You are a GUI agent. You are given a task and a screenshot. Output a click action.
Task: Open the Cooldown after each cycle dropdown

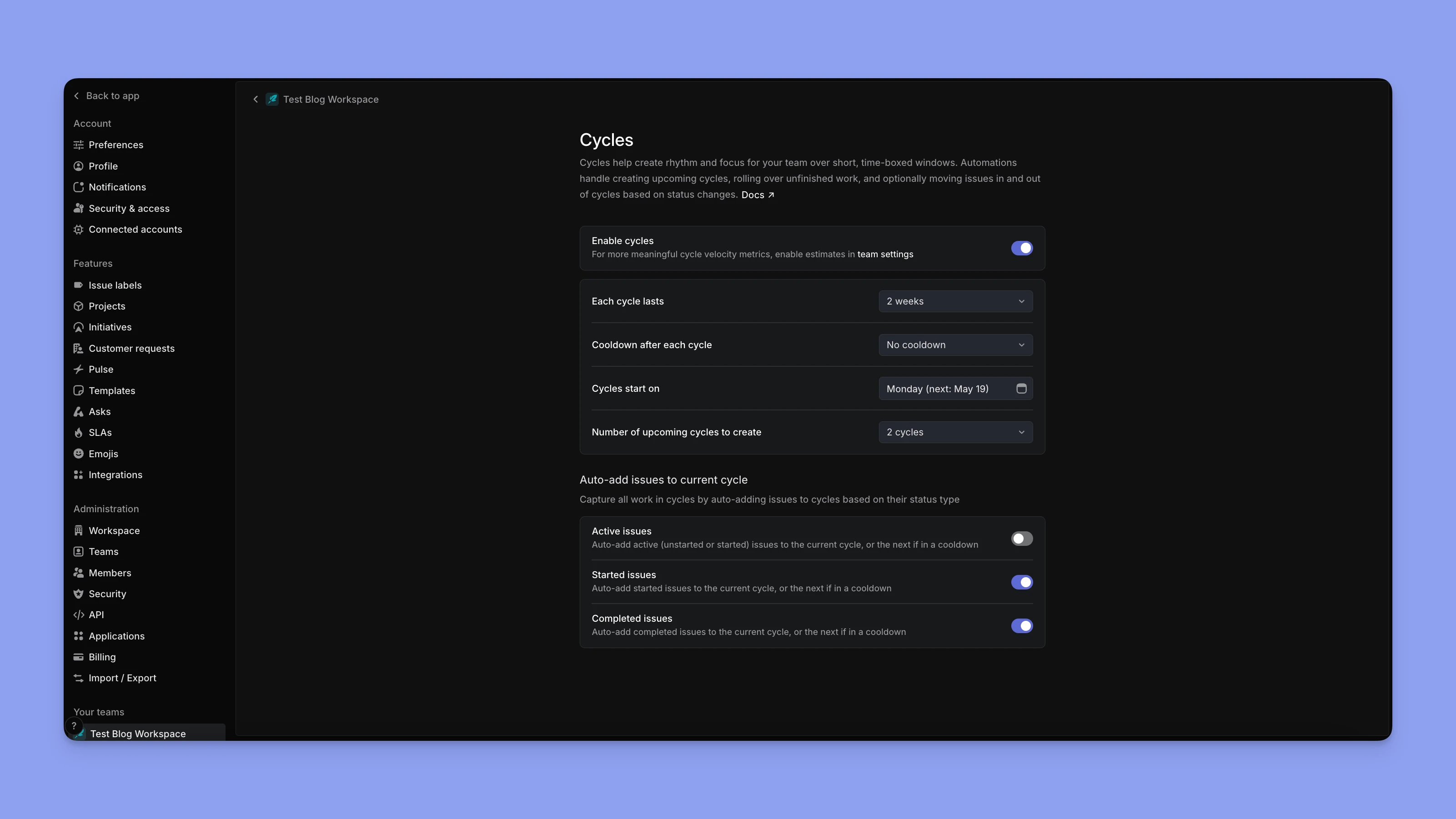(x=955, y=345)
